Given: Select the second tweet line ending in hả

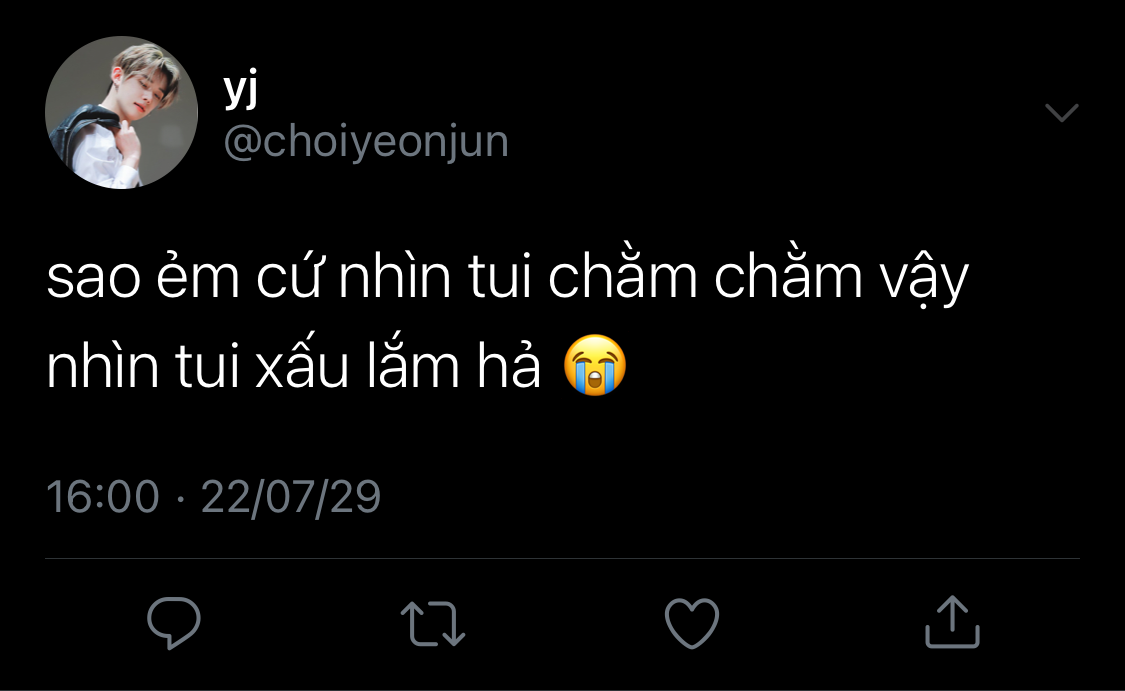Looking at the screenshot, I should 293,366.
